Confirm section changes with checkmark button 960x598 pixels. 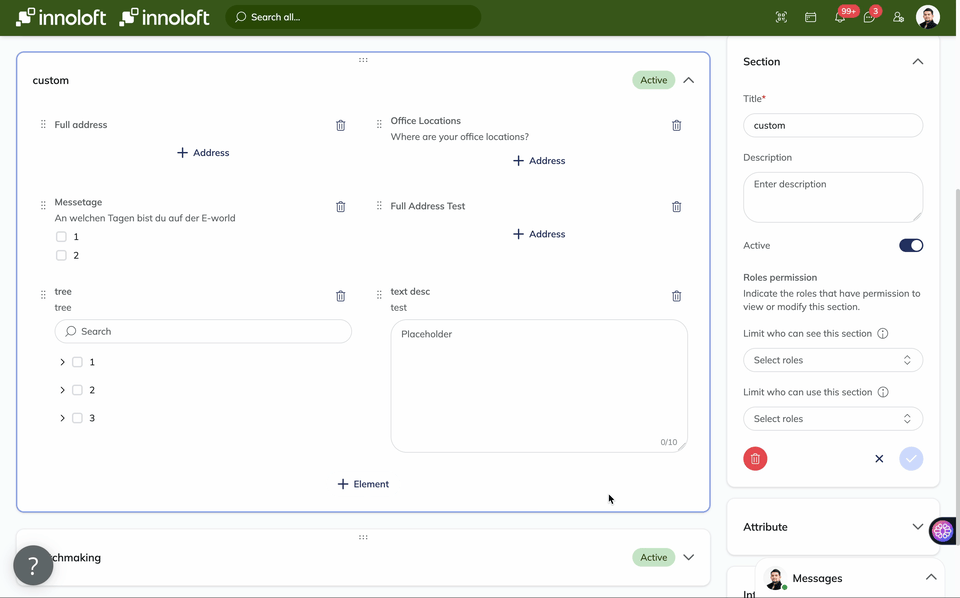pos(910,458)
